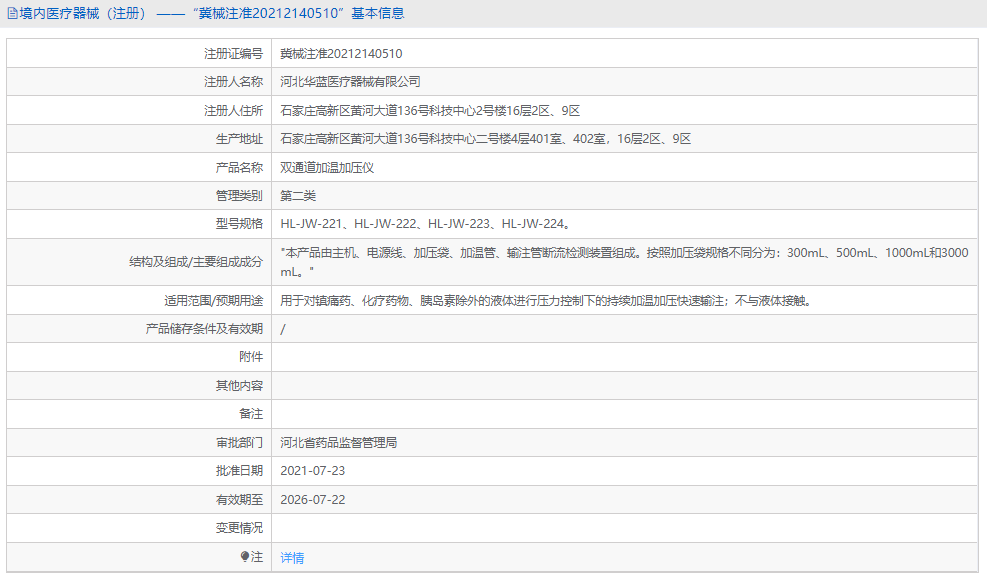This screenshot has height=578, width=987.
Task: Select the expiry date 2026-07-22
Action: coord(312,500)
